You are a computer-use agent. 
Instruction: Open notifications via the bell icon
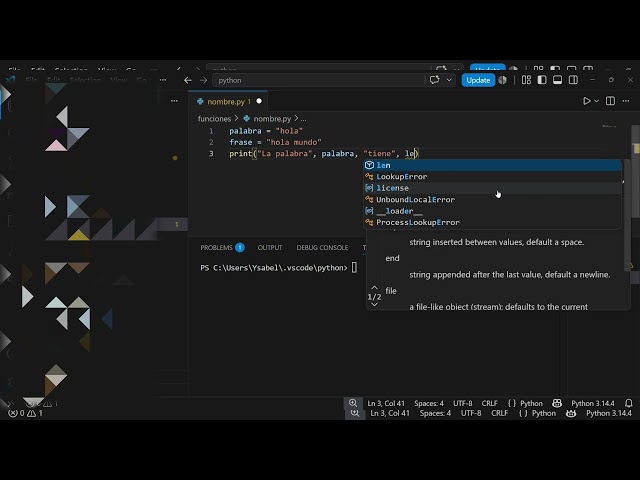[629, 403]
